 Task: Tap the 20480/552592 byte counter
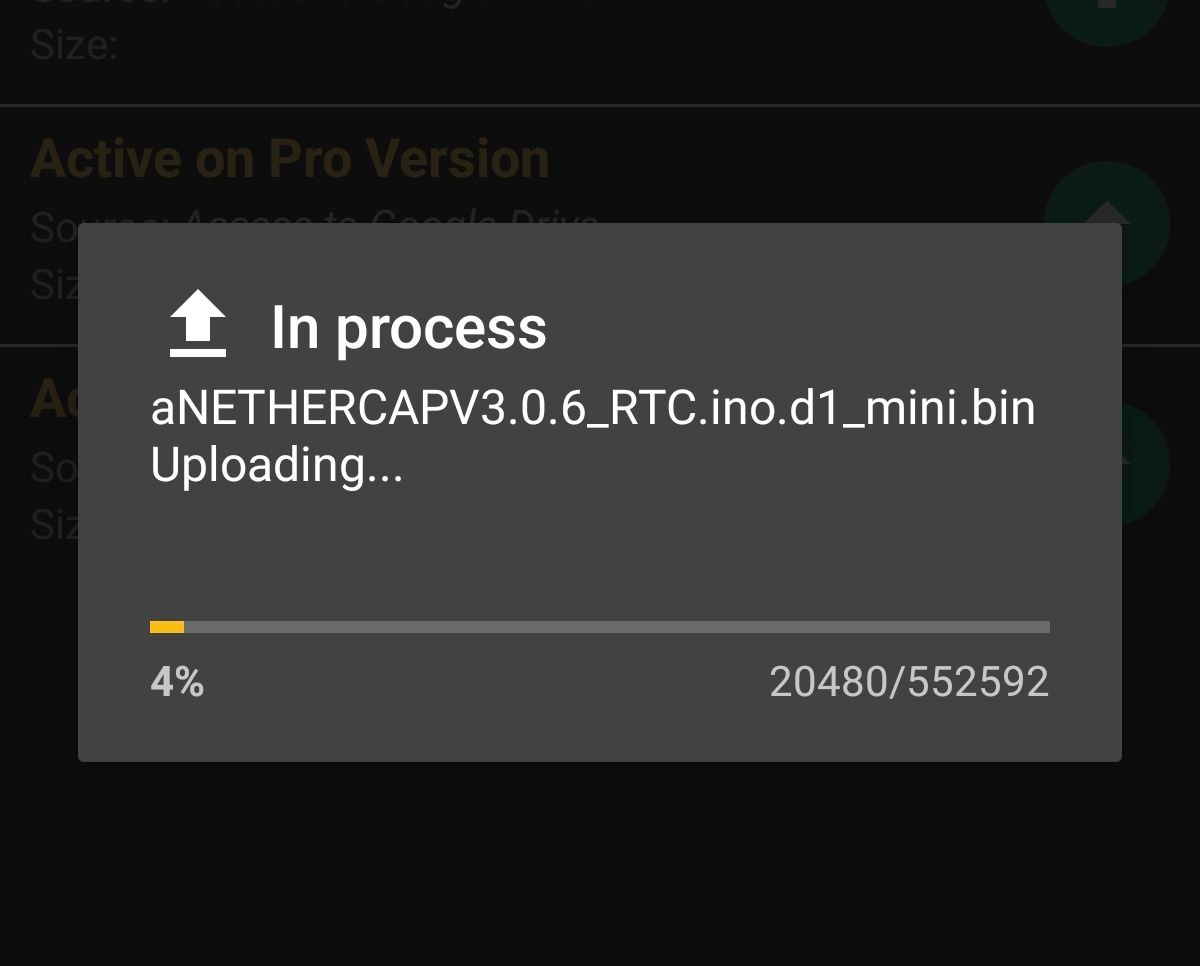point(909,683)
